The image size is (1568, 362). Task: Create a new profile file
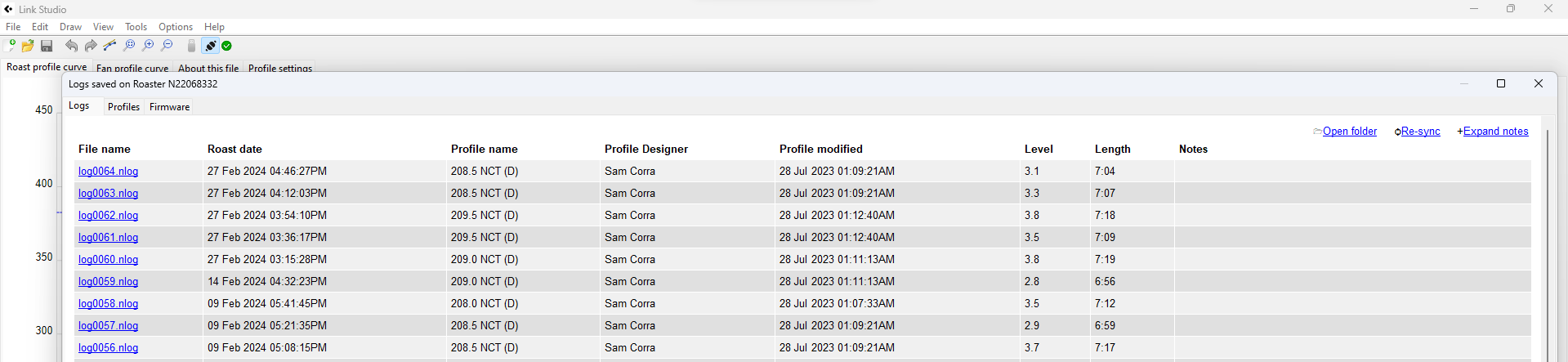[11, 46]
